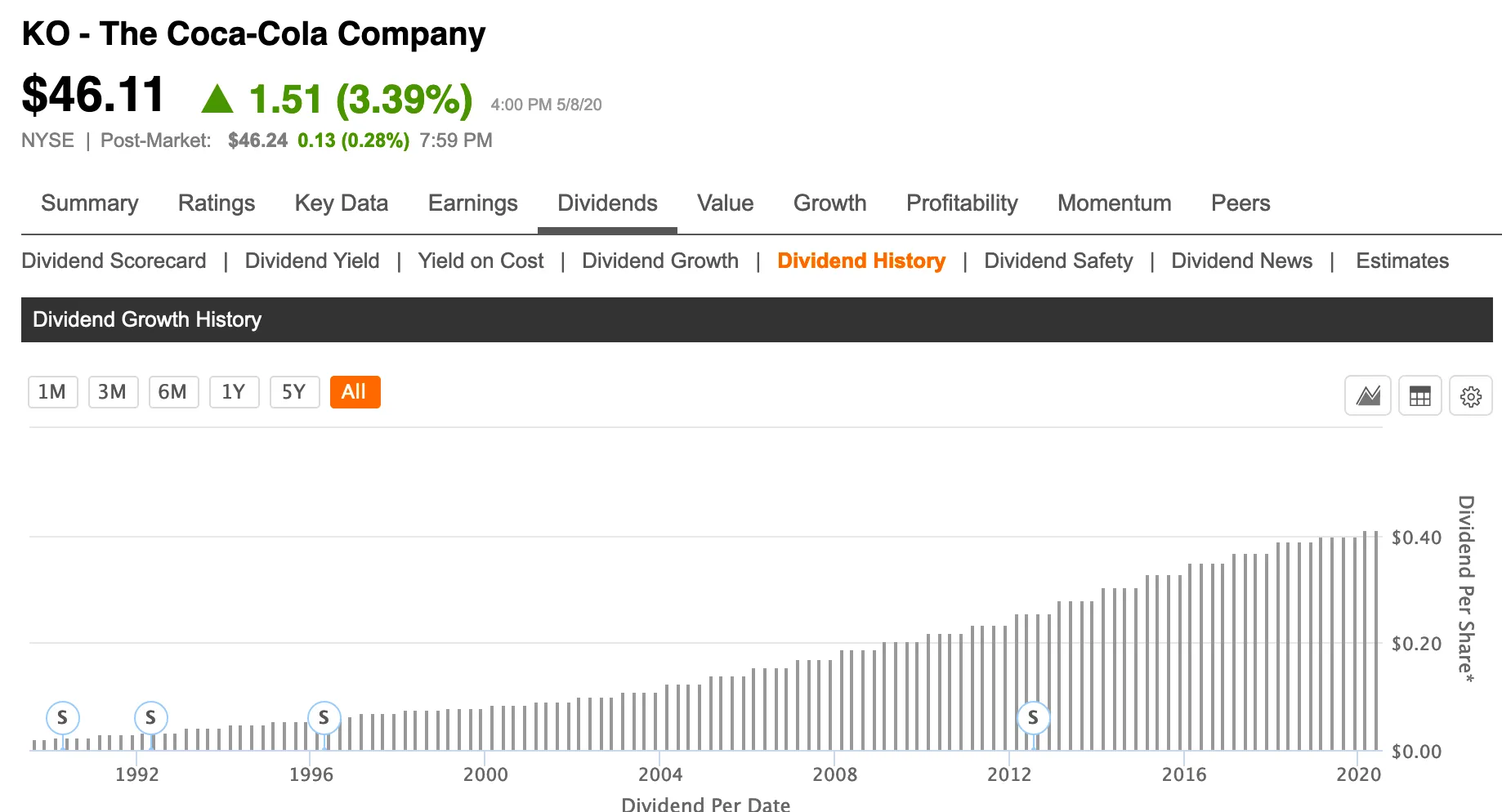Click the Dividend Per Date axis title
This screenshot has width=1502, height=812.
(706, 804)
